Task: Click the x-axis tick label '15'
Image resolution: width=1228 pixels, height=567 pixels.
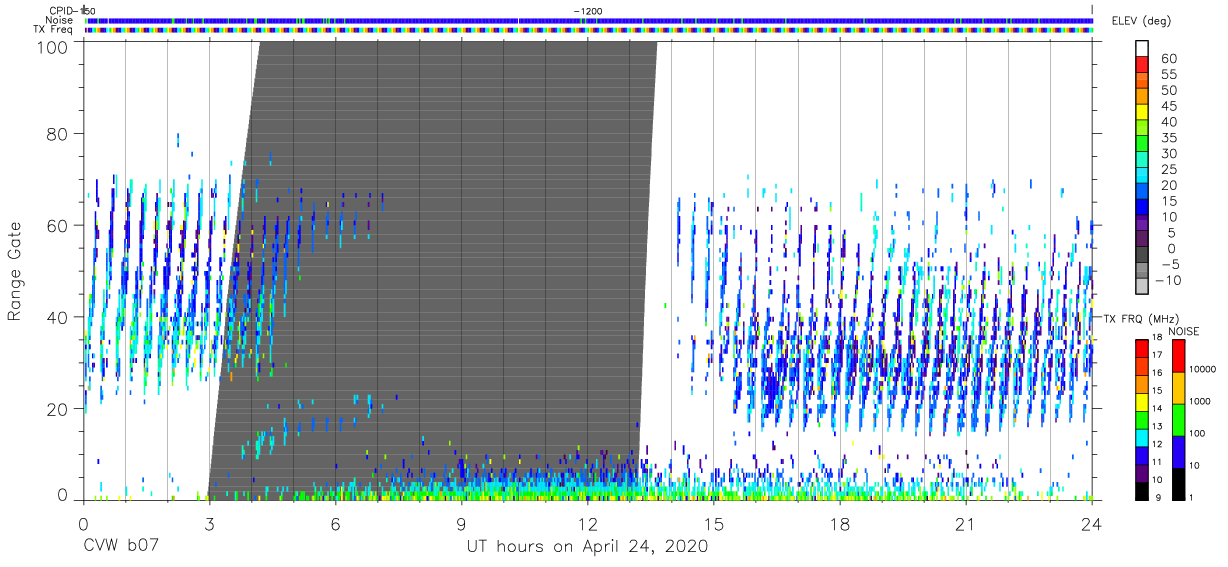Action: (714, 524)
